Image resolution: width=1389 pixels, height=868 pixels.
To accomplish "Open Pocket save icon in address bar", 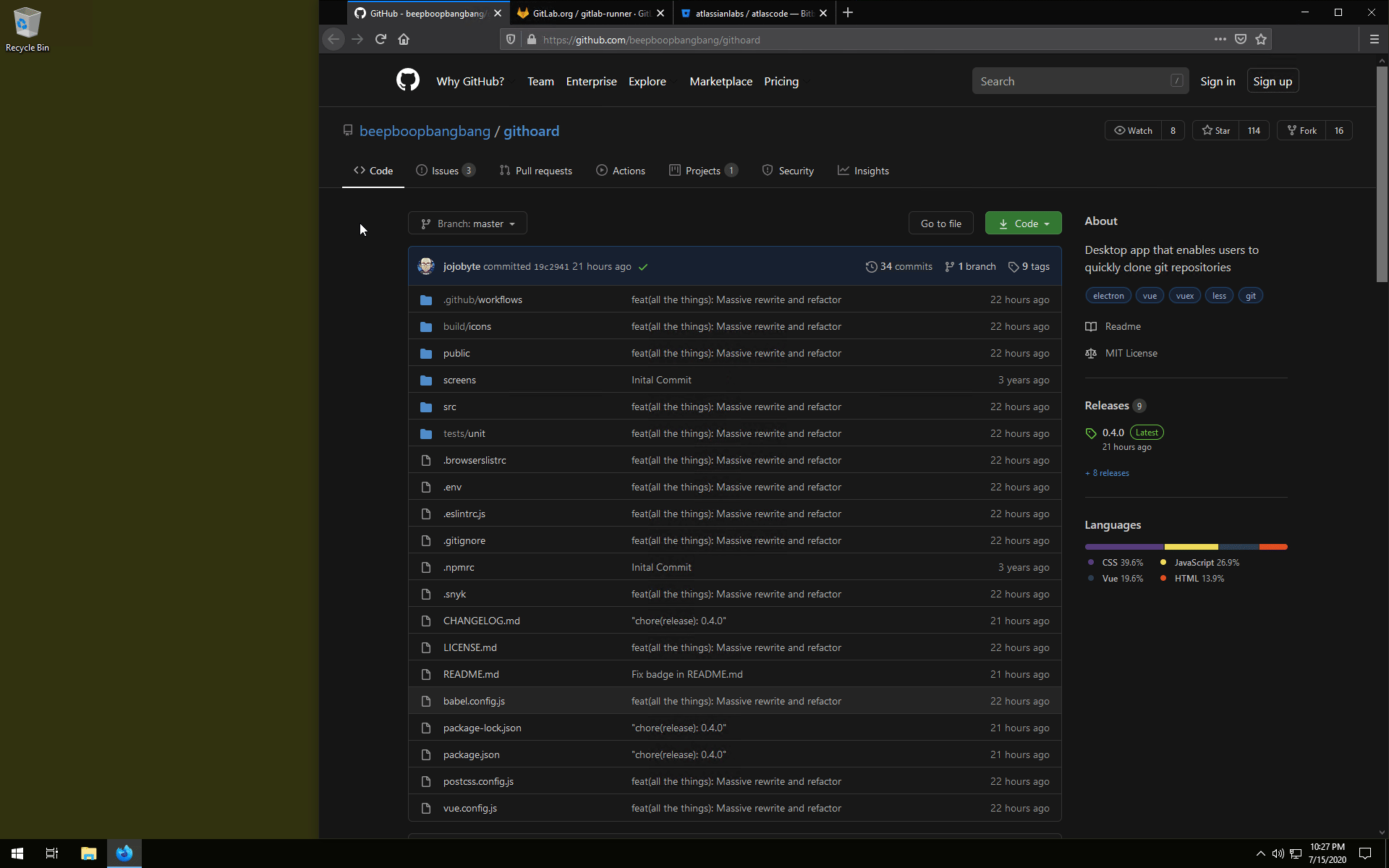I will click(x=1241, y=40).
